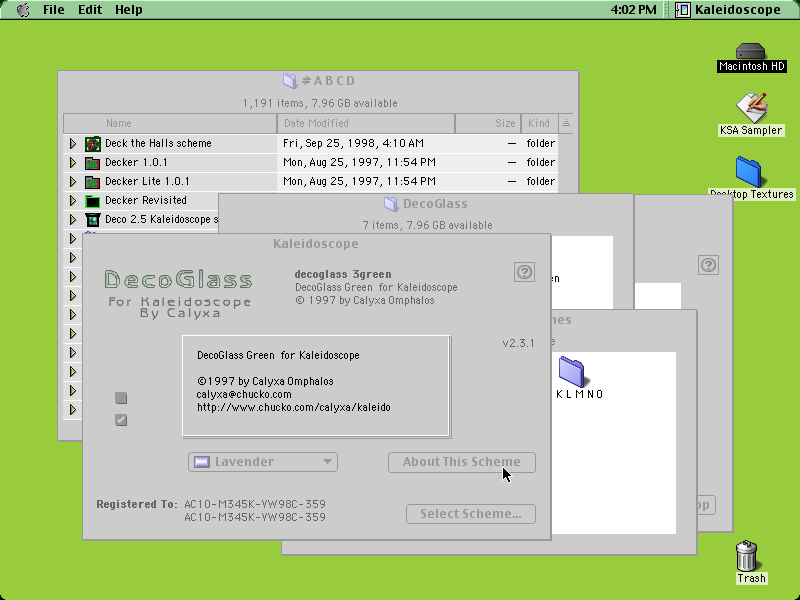This screenshot has height=600, width=800.
Task: Open the Help menu
Action: (129, 10)
